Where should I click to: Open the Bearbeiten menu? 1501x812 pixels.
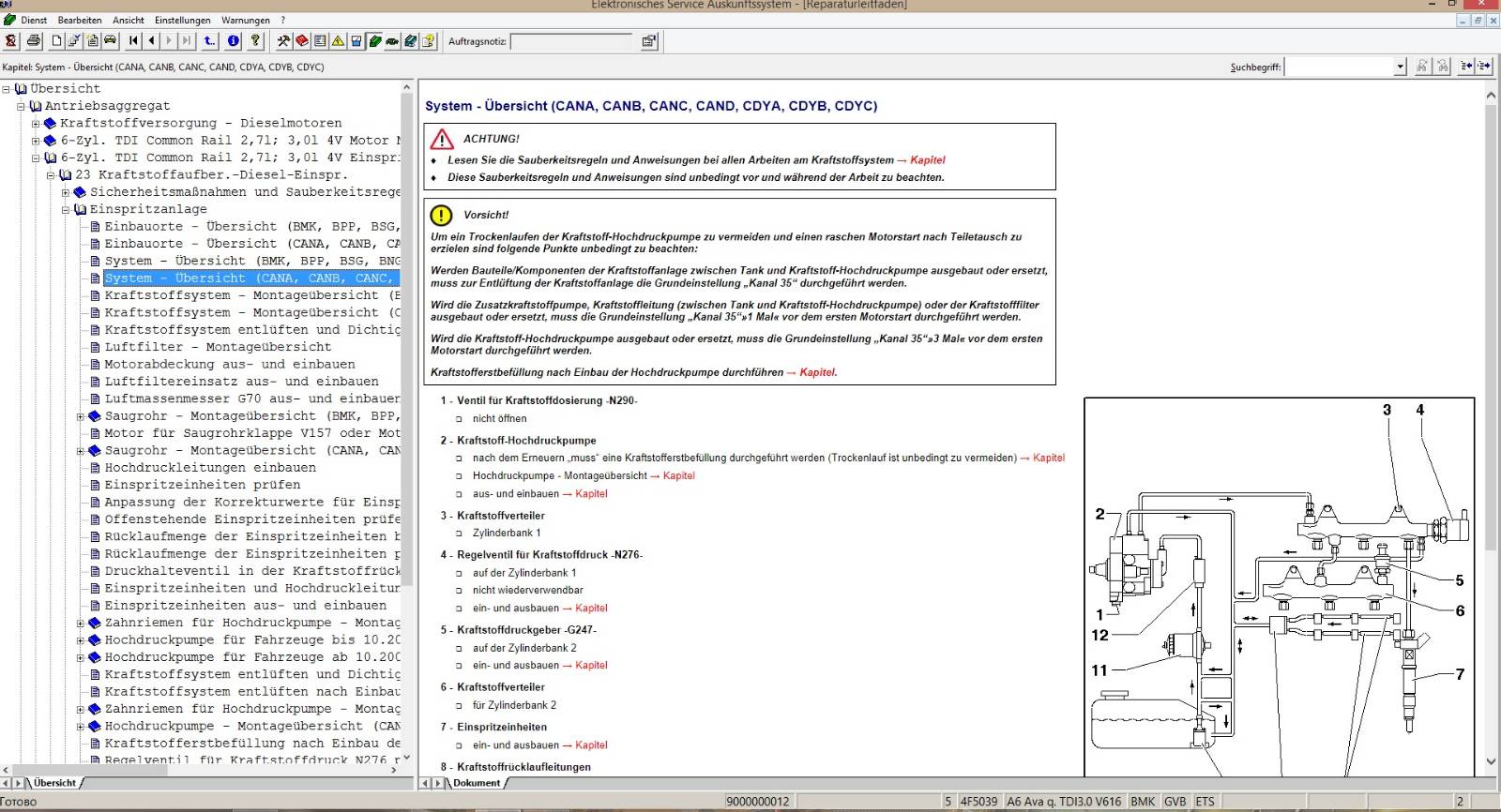tap(80, 20)
